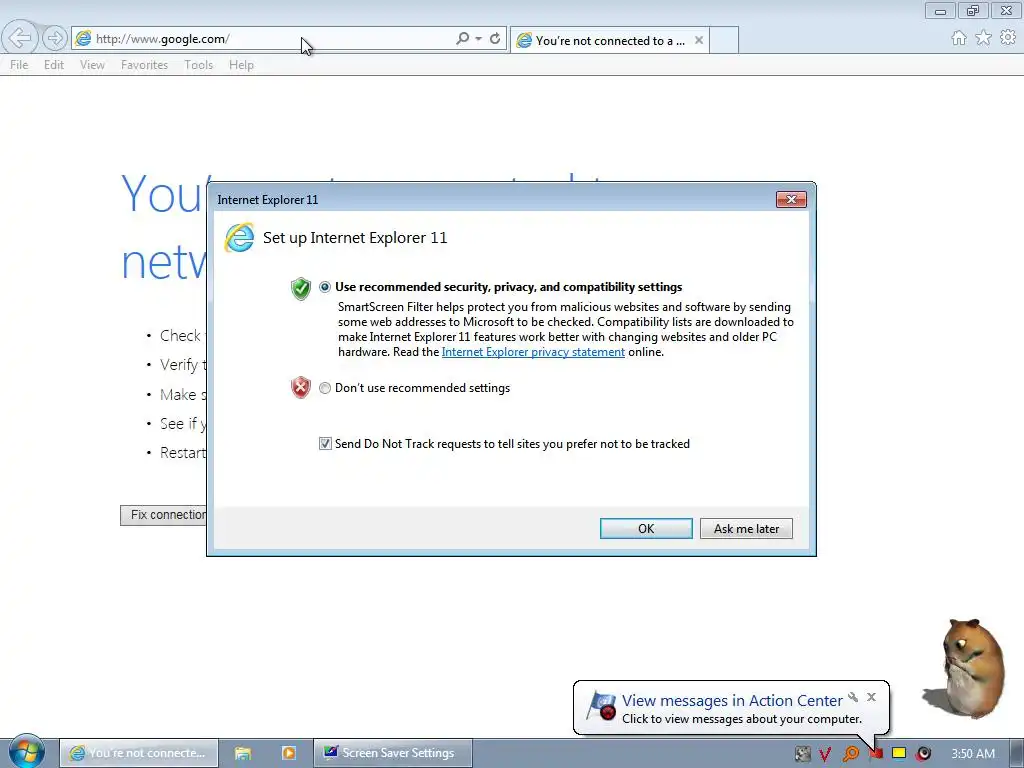Confirm the setup dialog with OK
Image resolution: width=1024 pixels, height=768 pixels.
pyautogui.click(x=646, y=529)
